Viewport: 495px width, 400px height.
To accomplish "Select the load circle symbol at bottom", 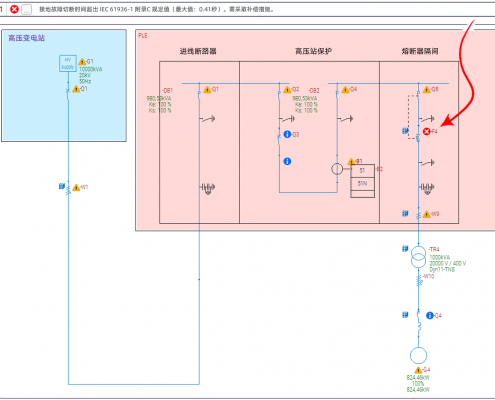I will coord(418,355).
